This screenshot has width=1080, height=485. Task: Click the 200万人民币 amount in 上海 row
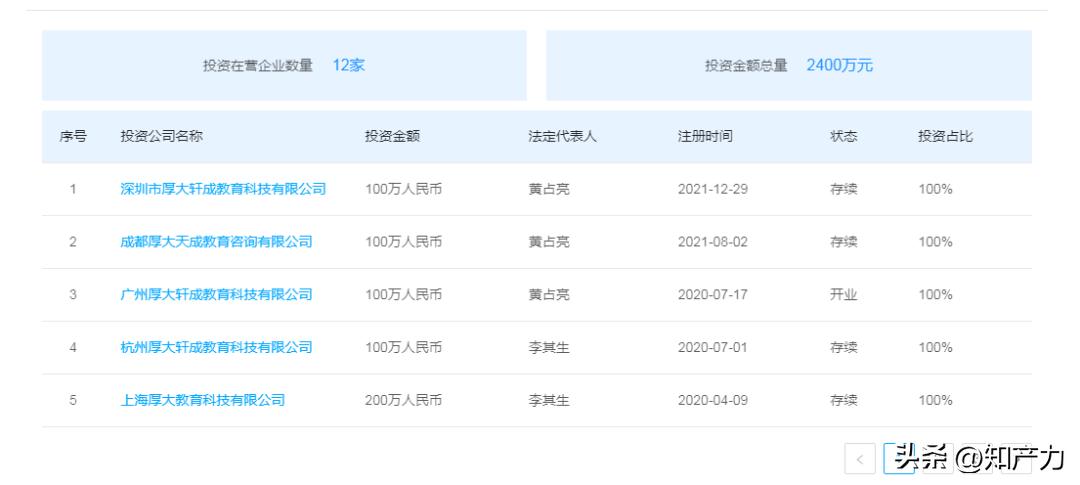pos(404,400)
